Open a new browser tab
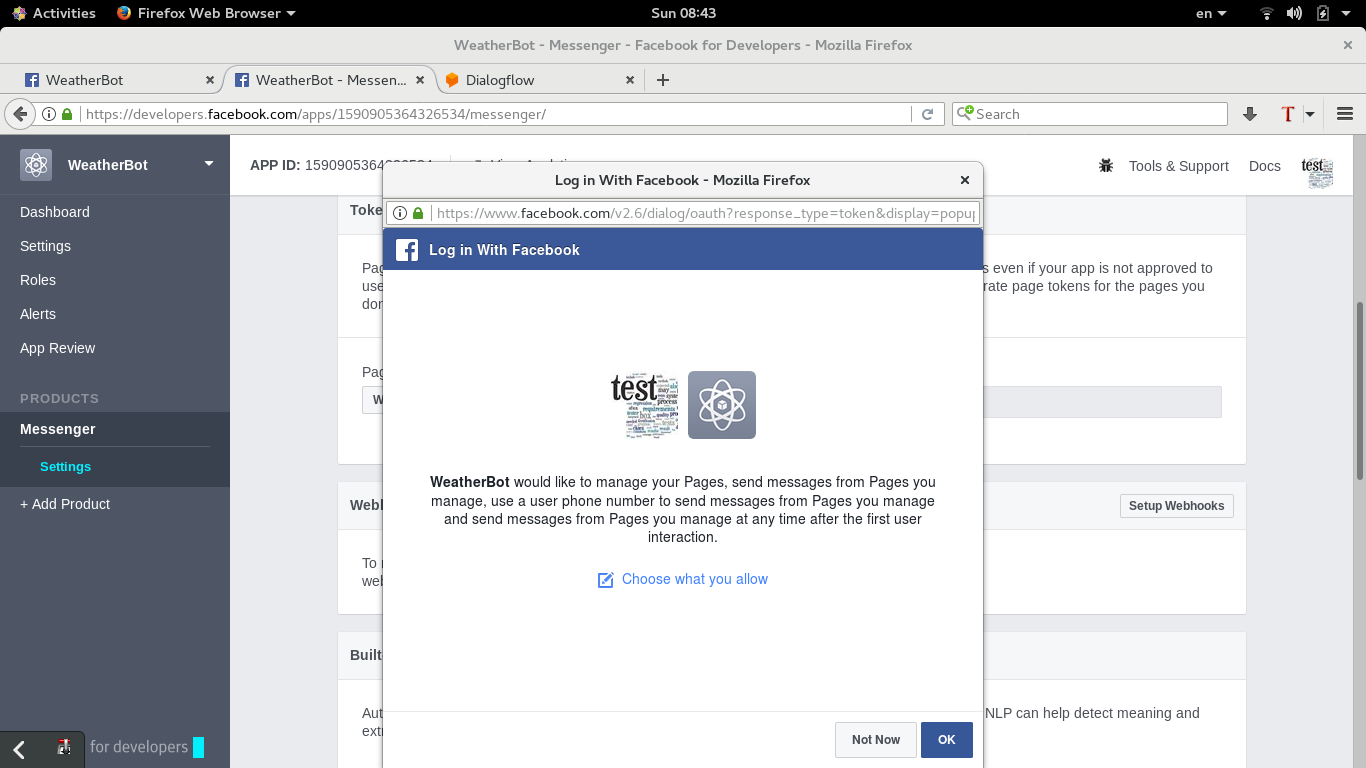This screenshot has width=1366, height=768. pos(662,80)
